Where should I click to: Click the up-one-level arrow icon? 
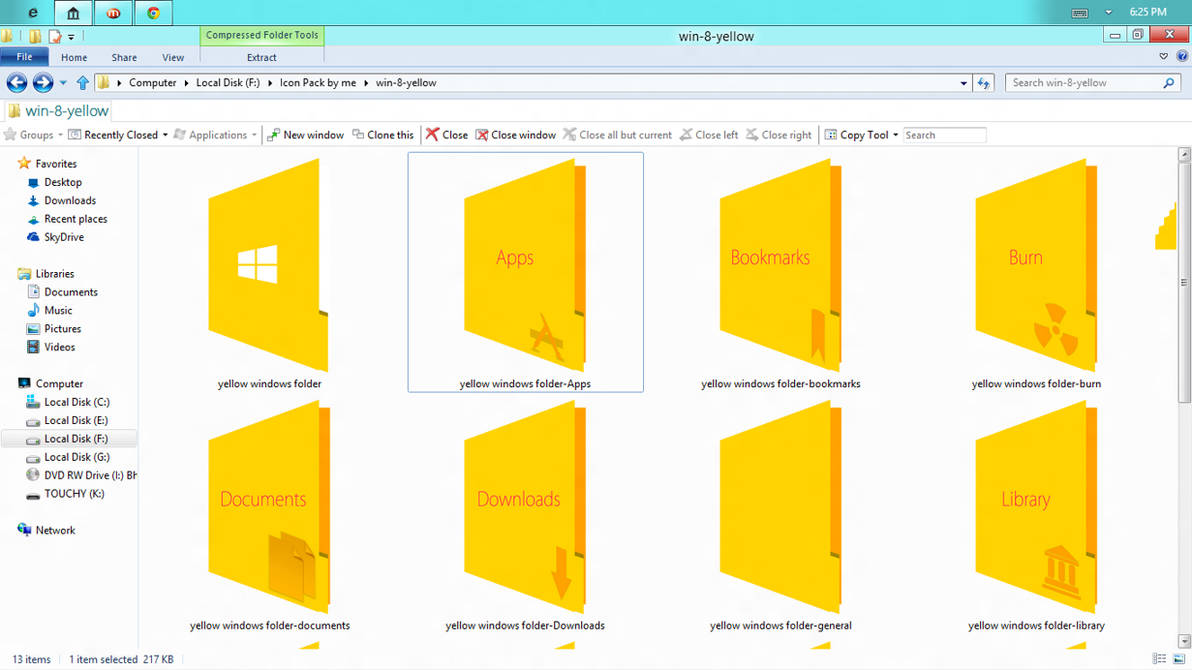82,83
